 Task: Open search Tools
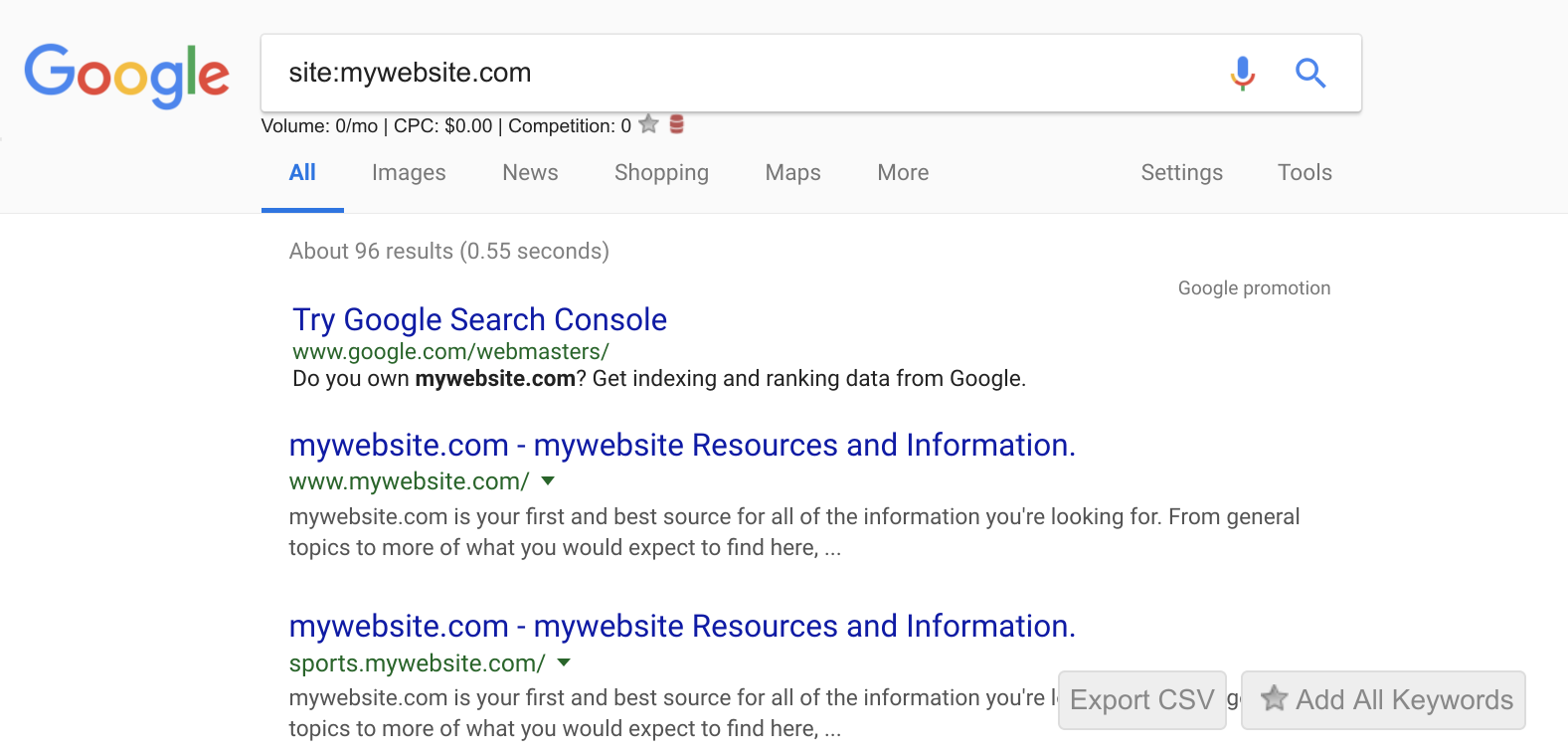click(x=1305, y=172)
